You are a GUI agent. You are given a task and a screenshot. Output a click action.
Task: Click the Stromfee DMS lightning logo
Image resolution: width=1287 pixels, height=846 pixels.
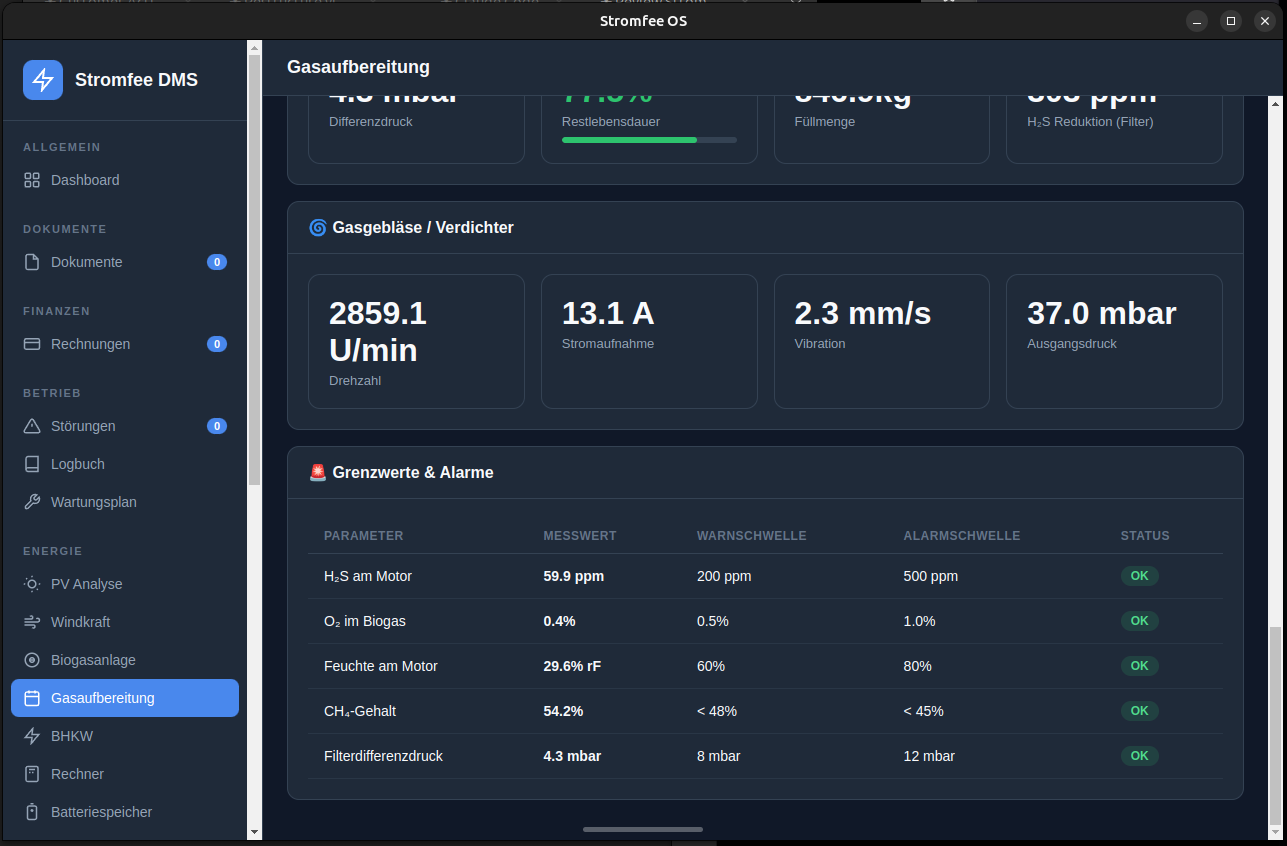point(43,80)
